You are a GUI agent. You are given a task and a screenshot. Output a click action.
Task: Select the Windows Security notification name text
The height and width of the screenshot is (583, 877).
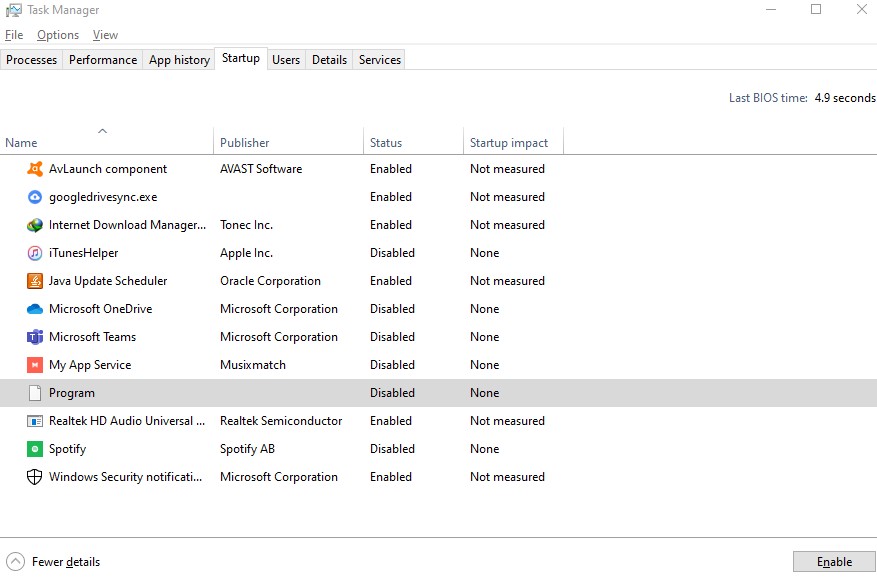pos(125,477)
